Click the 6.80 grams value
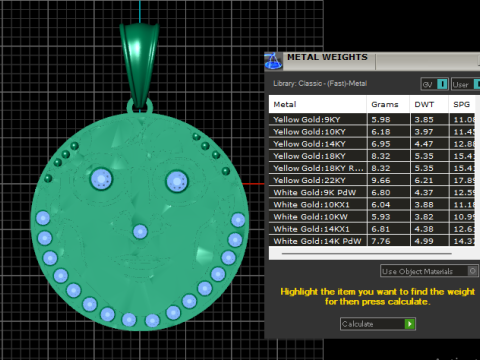 click(x=381, y=192)
